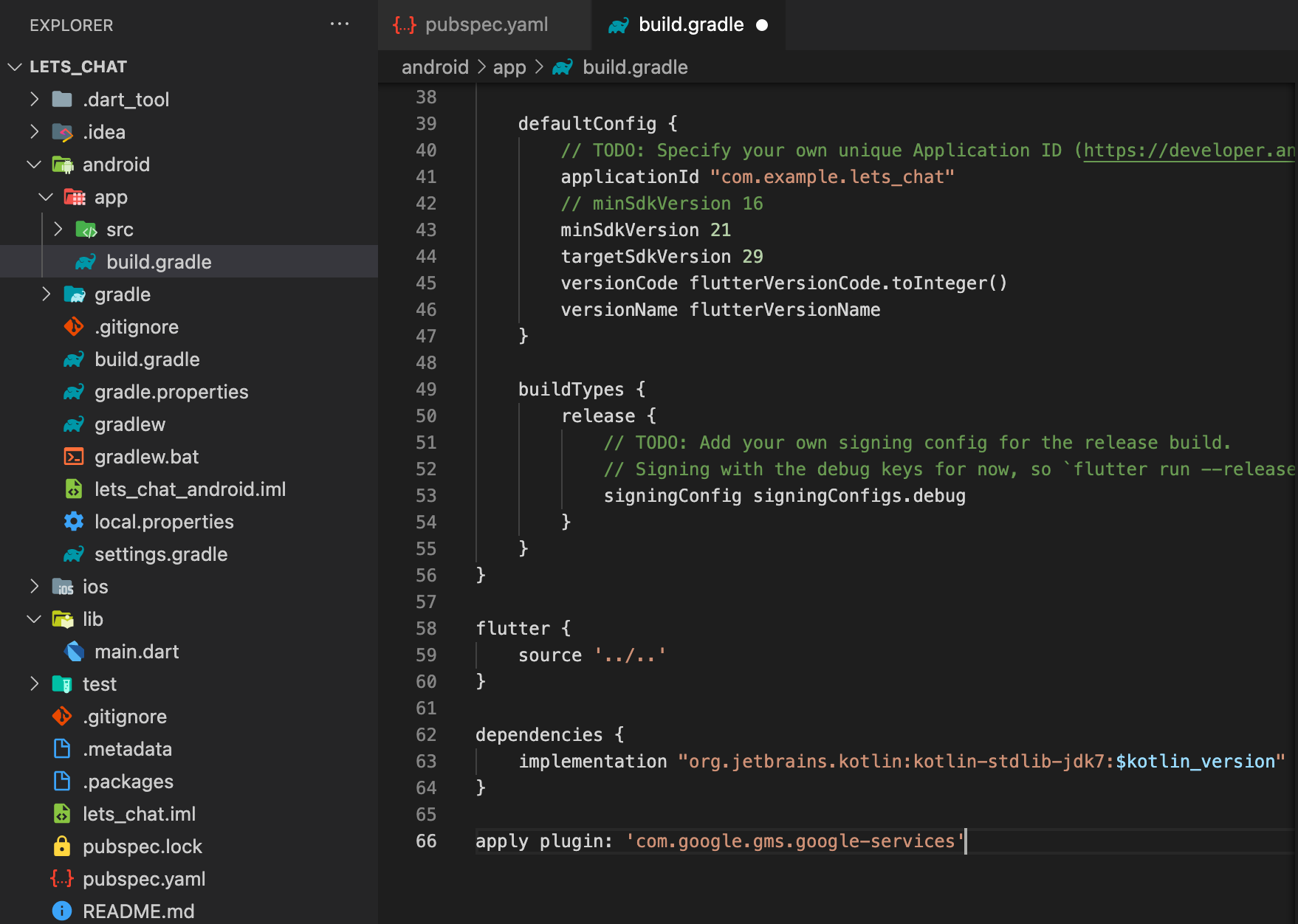The width and height of the screenshot is (1298, 924).
Task: Click the .dart_tool folder icon
Action: pyautogui.click(x=62, y=99)
